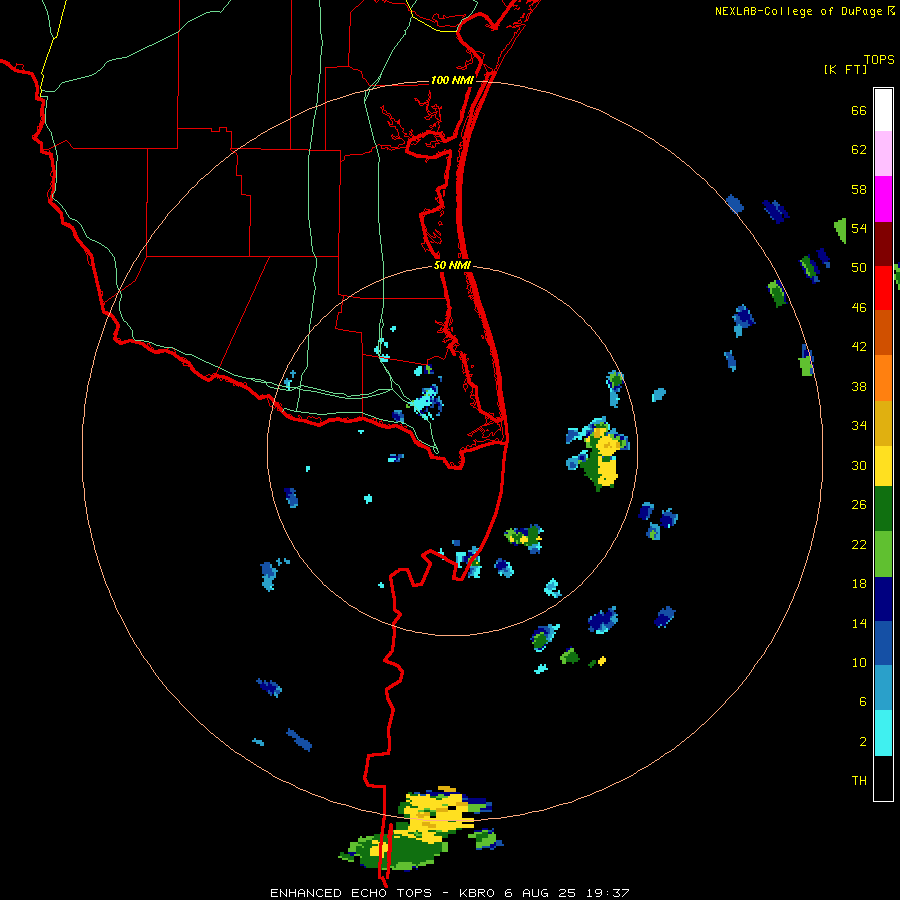This screenshot has width=900, height=900.
Task: Click the ENHANCED ECHO TOPS KBRO caption
Action: [450, 893]
